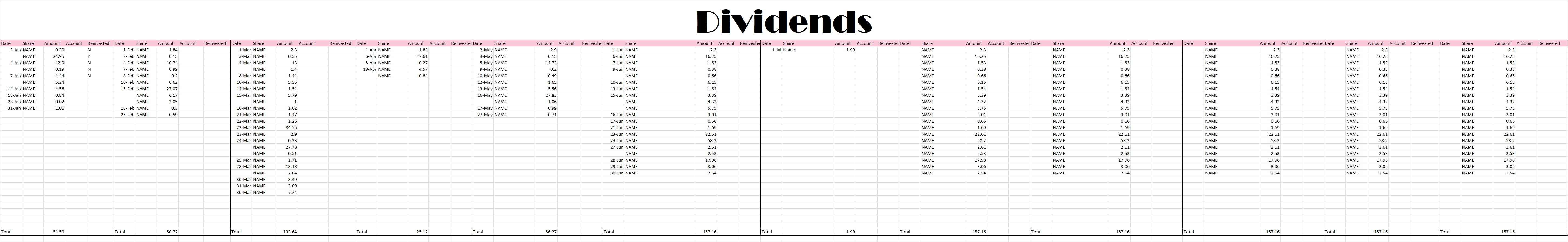The height and width of the screenshot is (242, 1568).
Task: Select the amount 17.61
Action: coord(418,56)
